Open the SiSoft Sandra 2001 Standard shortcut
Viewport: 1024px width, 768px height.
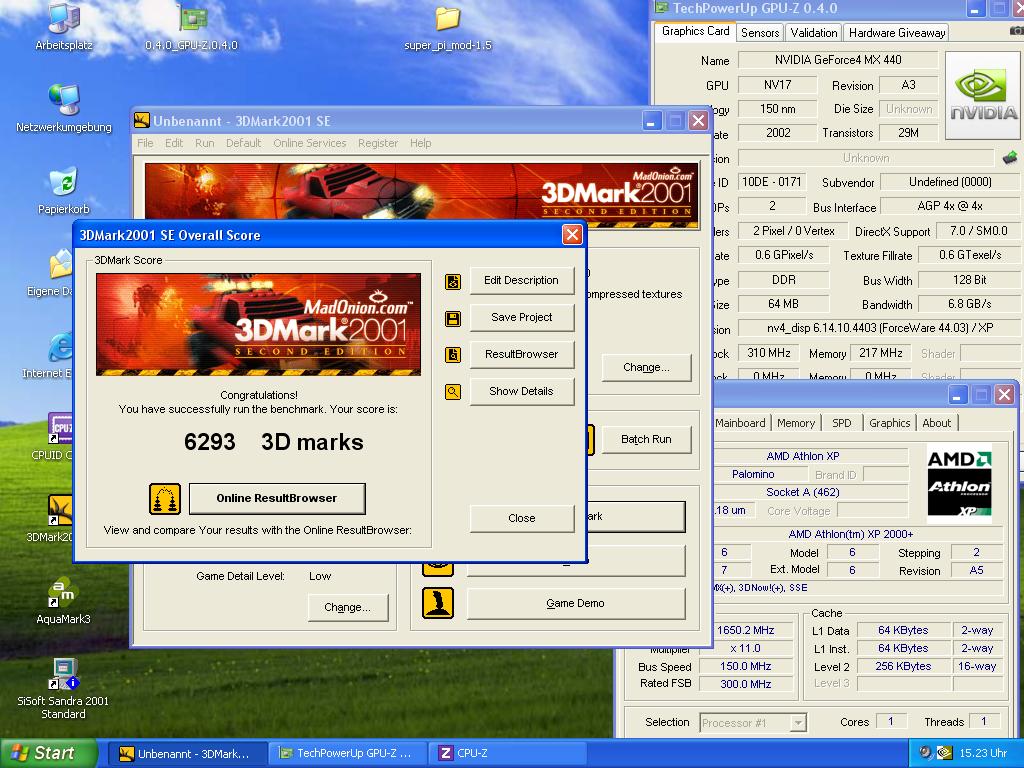click(x=63, y=675)
